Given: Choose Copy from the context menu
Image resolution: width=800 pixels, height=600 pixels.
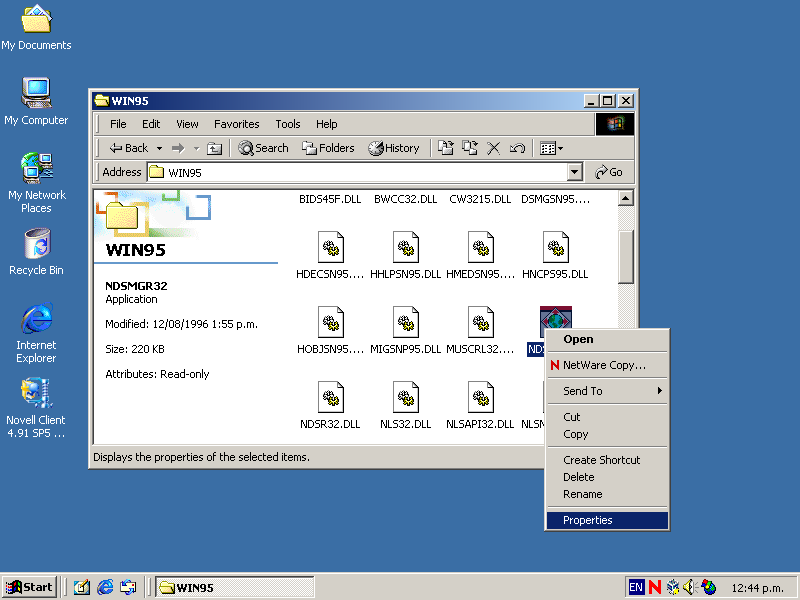Looking at the screenshot, I should [x=607, y=434].
